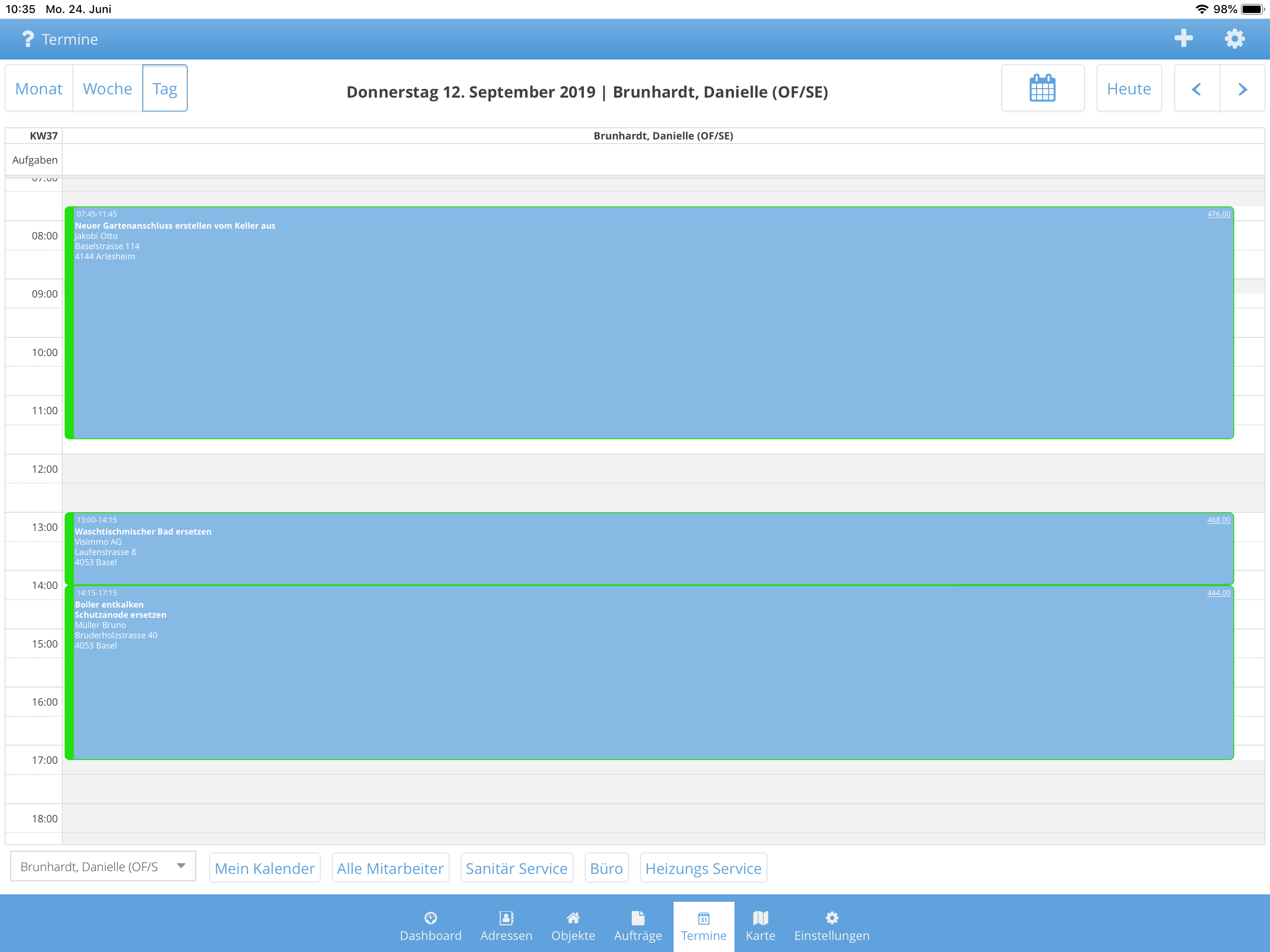Select the Brunhardt, Danielle (OF/SE) column header
Viewport: 1270px width, 952px height.
pos(663,136)
